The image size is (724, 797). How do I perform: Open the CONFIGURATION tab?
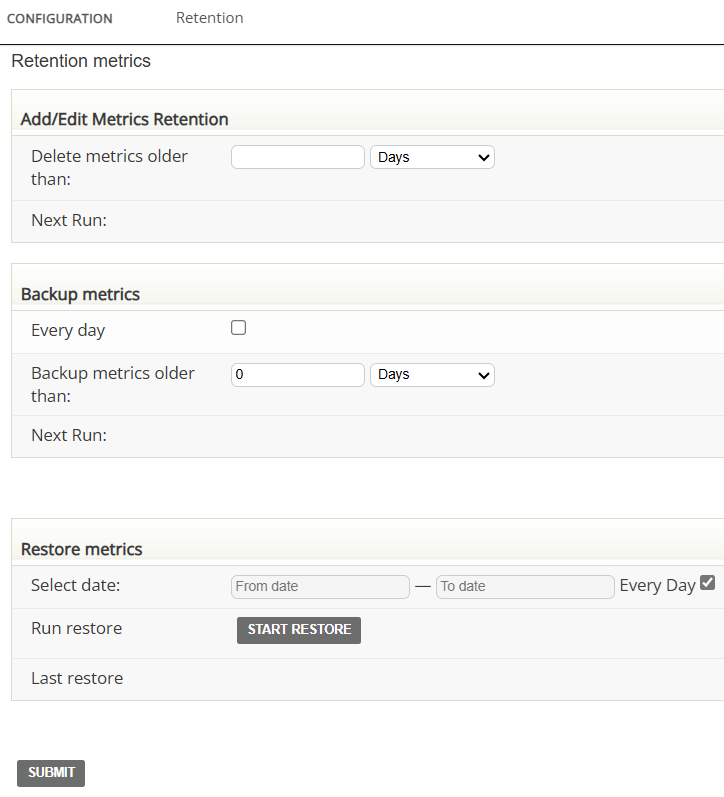click(x=60, y=19)
